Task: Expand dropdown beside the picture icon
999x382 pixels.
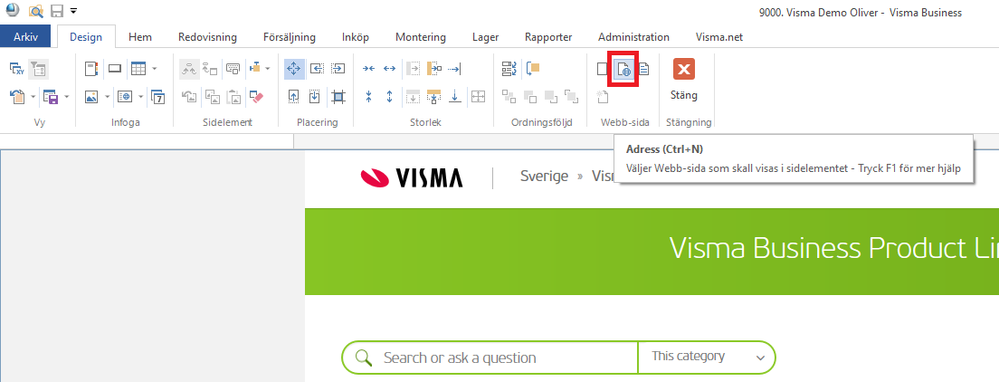Action: (x=107, y=97)
